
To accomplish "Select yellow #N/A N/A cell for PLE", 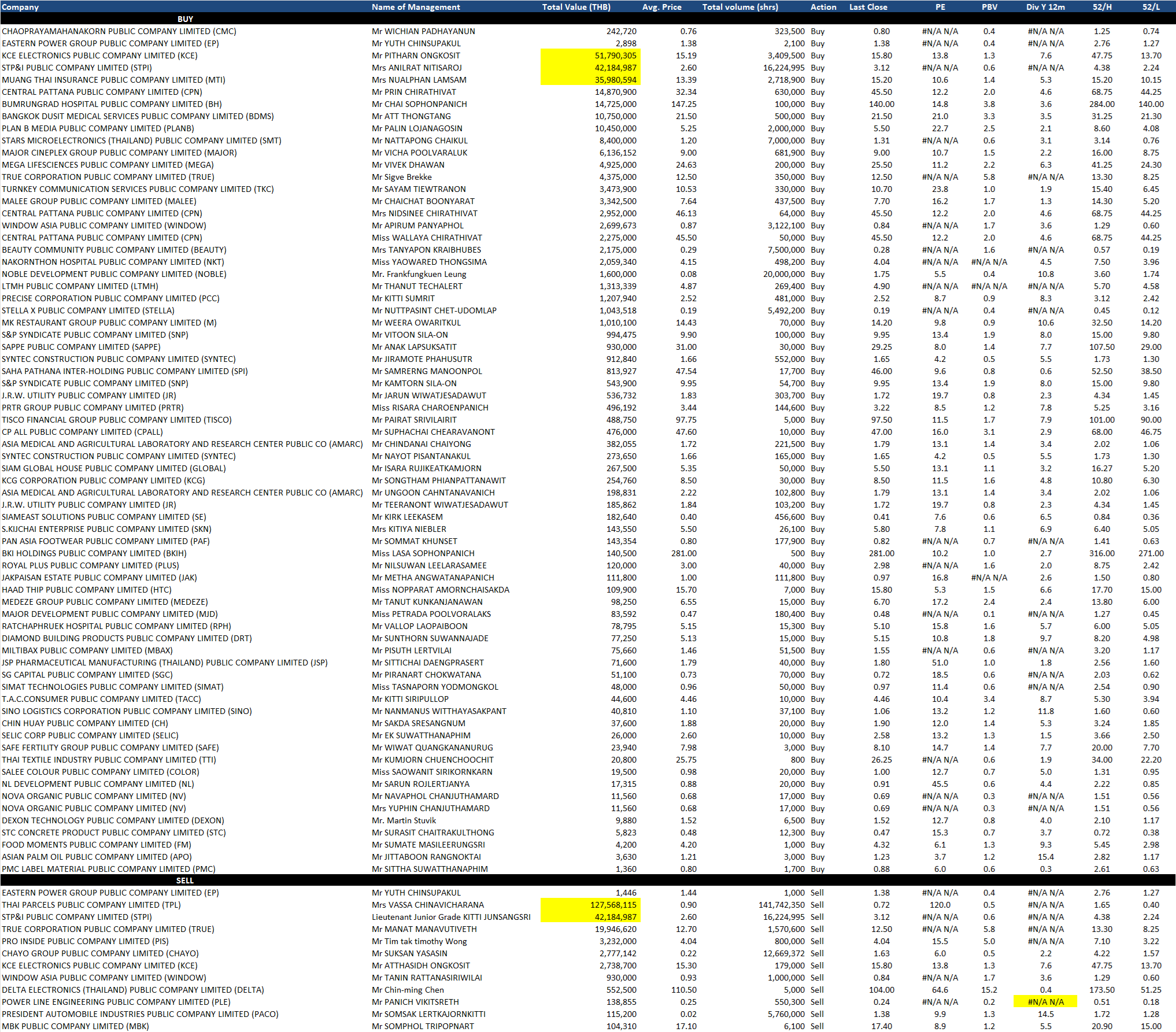I will (x=1045, y=1002).
